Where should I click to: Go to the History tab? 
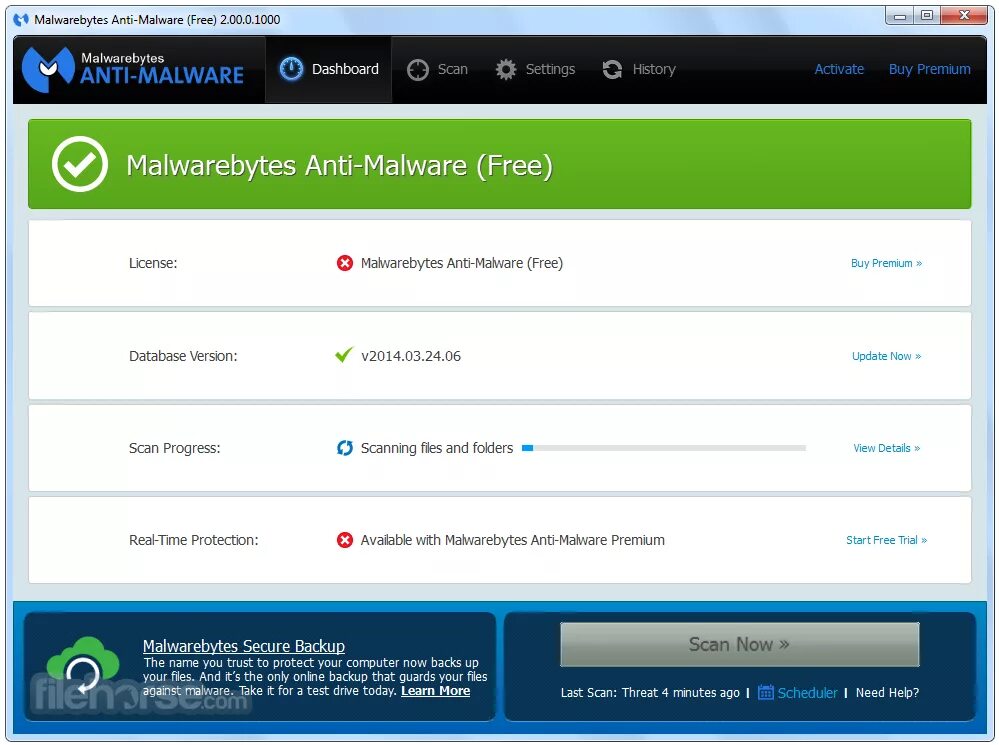[639, 69]
